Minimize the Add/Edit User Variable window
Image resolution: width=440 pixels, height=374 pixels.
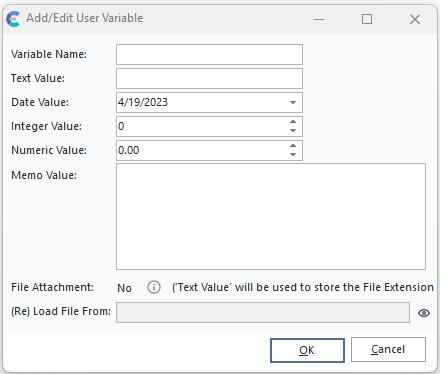coord(319,19)
